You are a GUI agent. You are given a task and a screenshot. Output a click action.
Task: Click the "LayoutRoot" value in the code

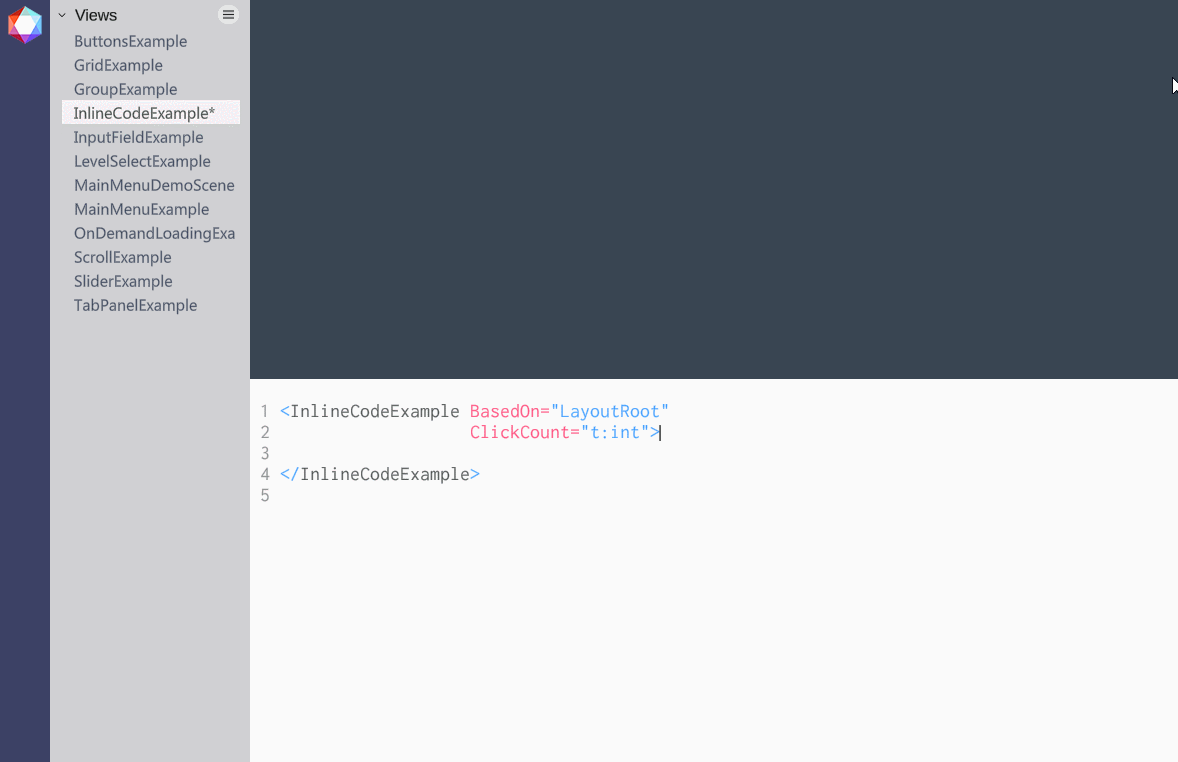point(609,412)
